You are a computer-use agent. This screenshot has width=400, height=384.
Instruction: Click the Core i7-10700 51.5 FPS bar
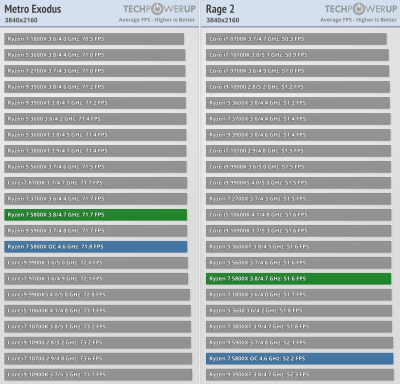coord(298,151)
